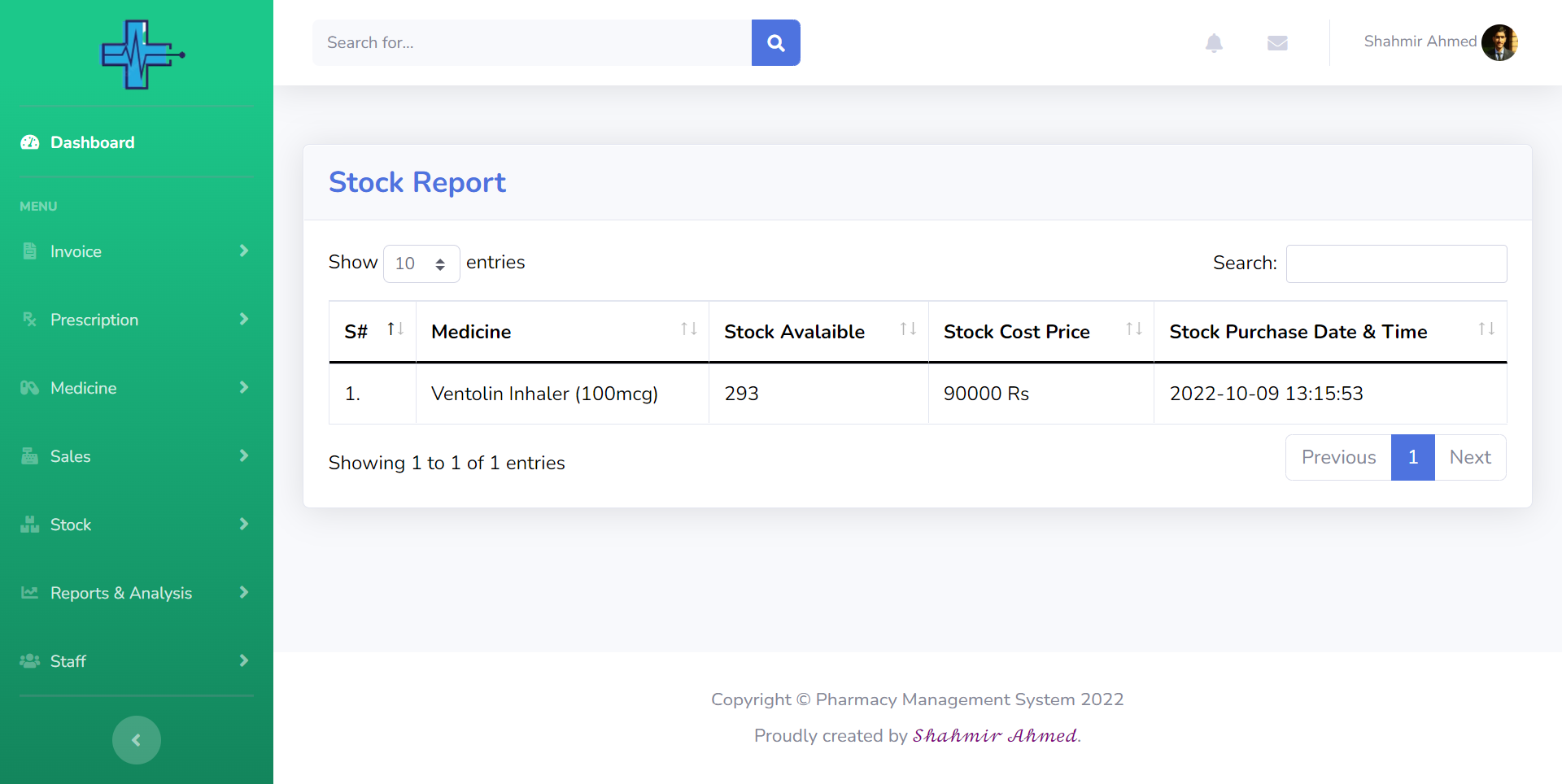
Task: Open the messages envelope icon
Action: click(1277, 43)
